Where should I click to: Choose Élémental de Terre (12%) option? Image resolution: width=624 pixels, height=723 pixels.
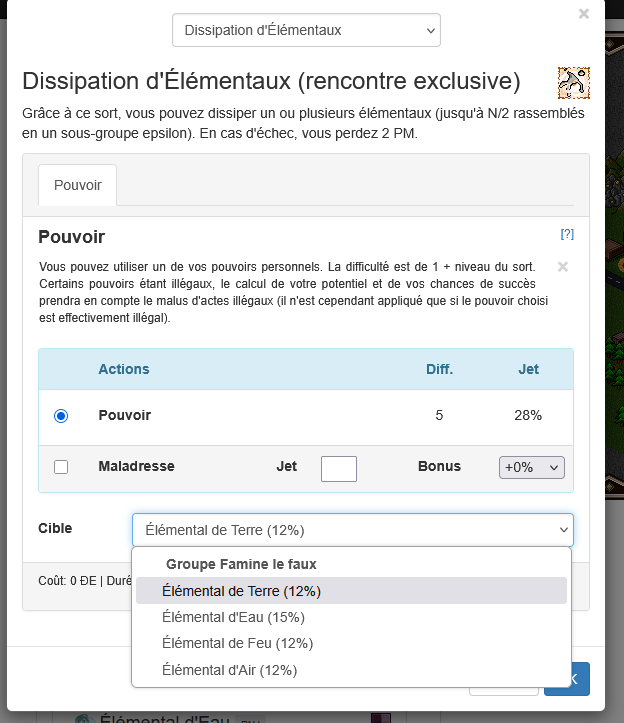241,591
